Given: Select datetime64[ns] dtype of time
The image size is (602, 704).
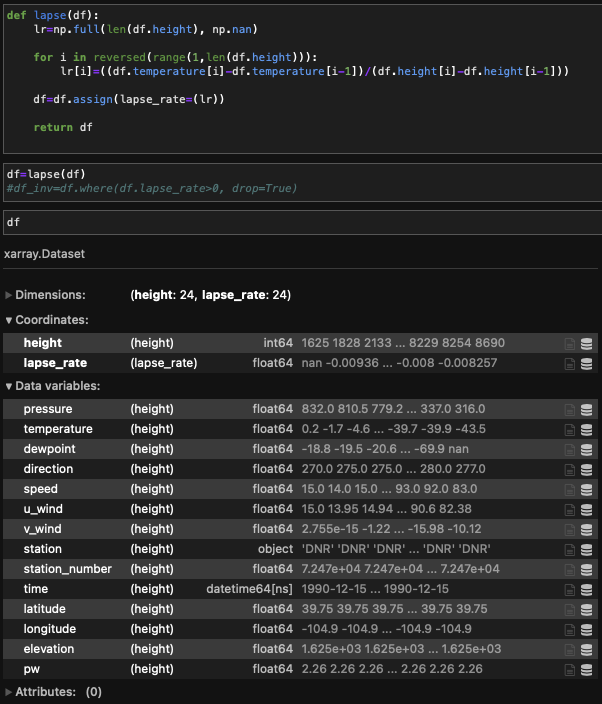Looking at the screenshot, I should 249,589.
